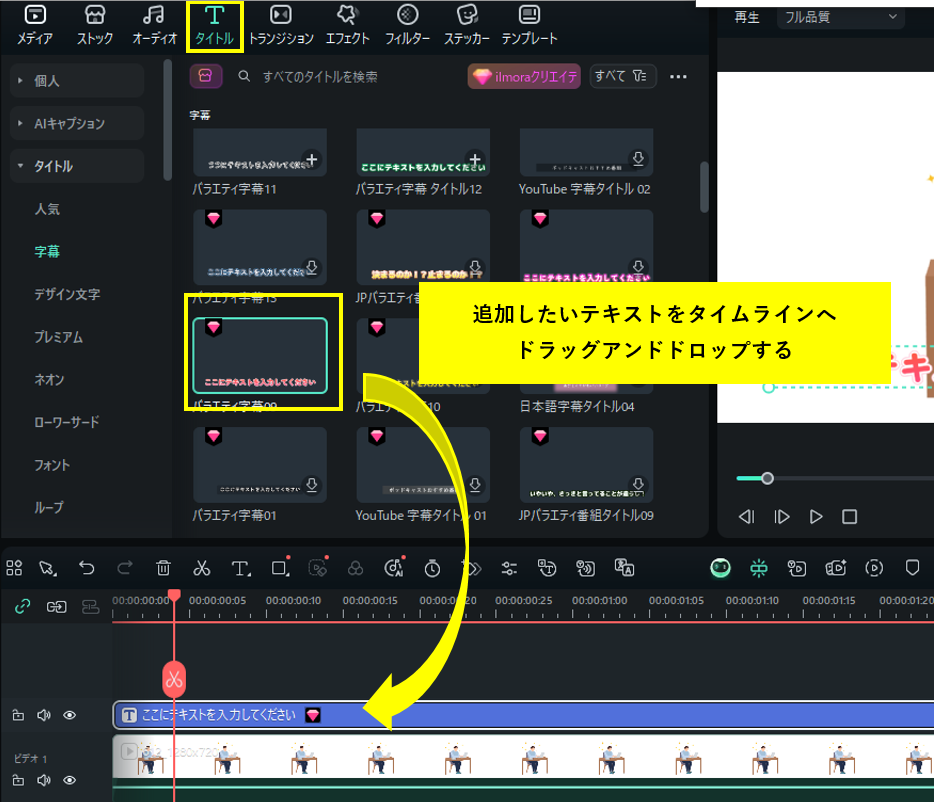The image size is (934, 802).
Task: Open the AI assistant robot icon
Action: [x=720, y=567]
